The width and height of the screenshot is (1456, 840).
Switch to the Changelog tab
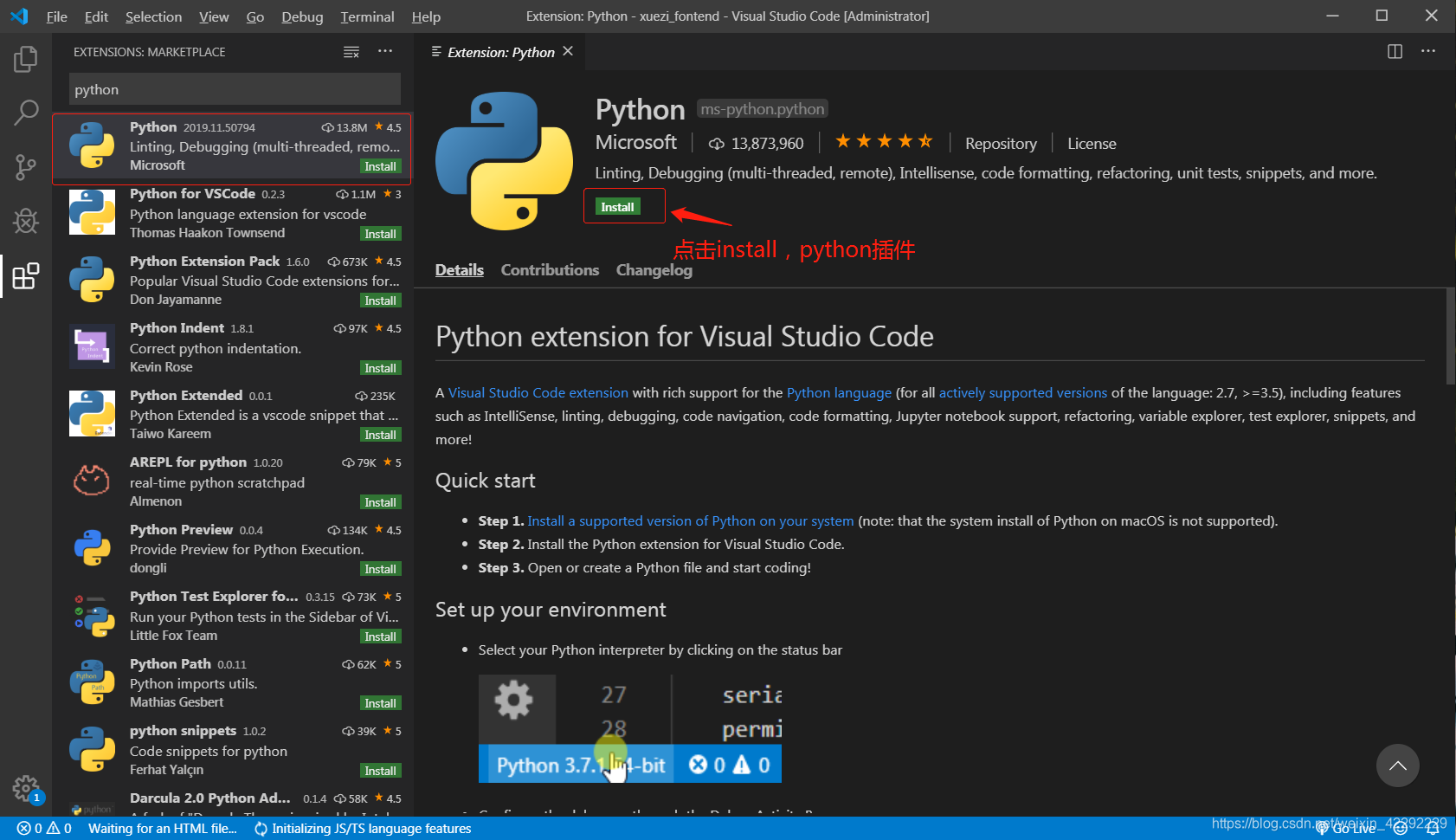(x=654, y=270)
